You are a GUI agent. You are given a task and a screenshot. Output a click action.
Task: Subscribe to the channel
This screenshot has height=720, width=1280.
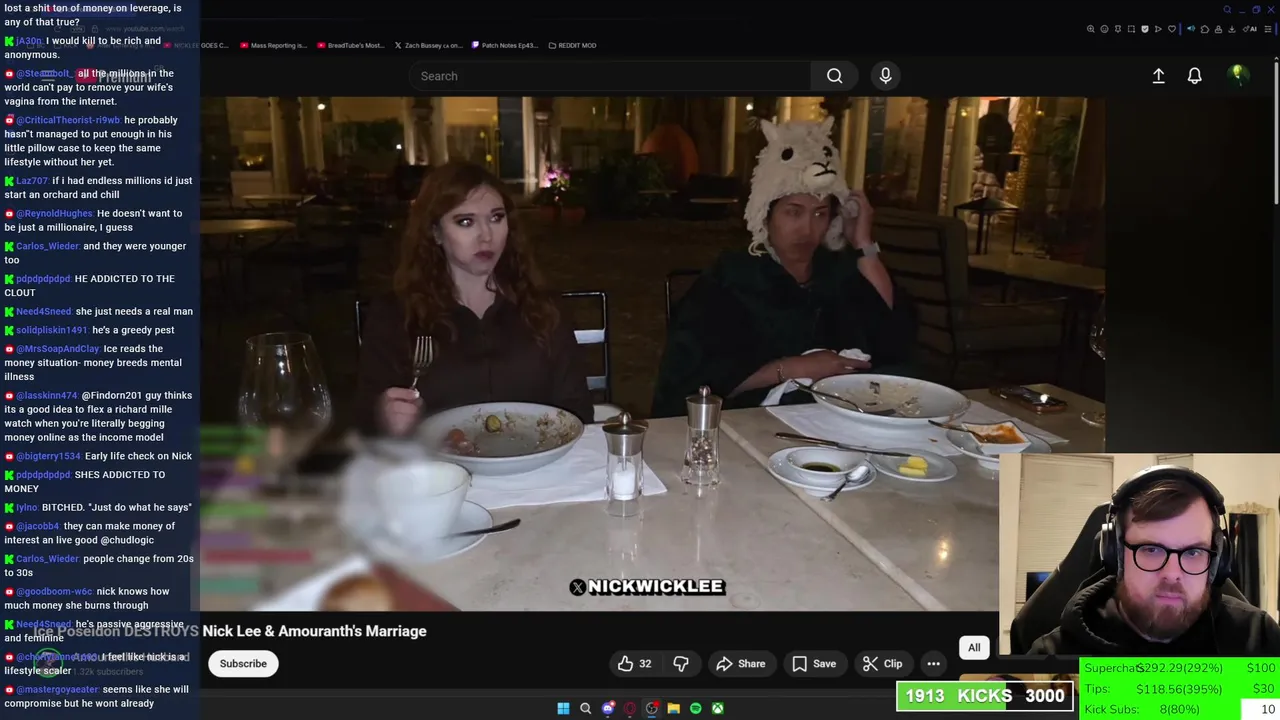pos(243,664)
